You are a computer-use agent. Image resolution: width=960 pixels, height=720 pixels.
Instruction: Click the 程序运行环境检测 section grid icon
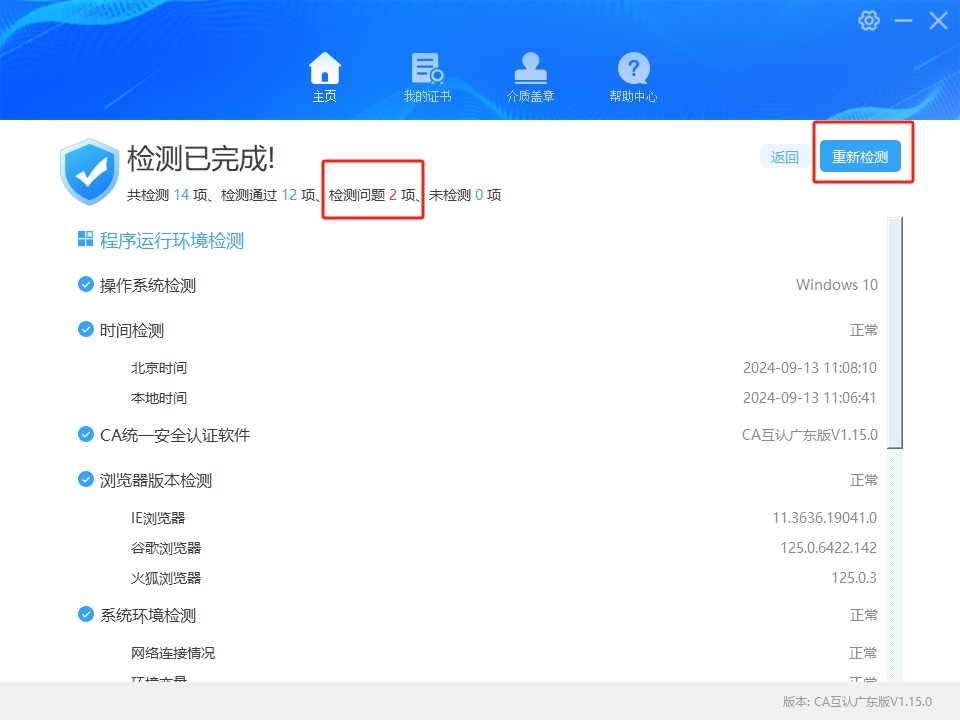[x=86, y=239]
